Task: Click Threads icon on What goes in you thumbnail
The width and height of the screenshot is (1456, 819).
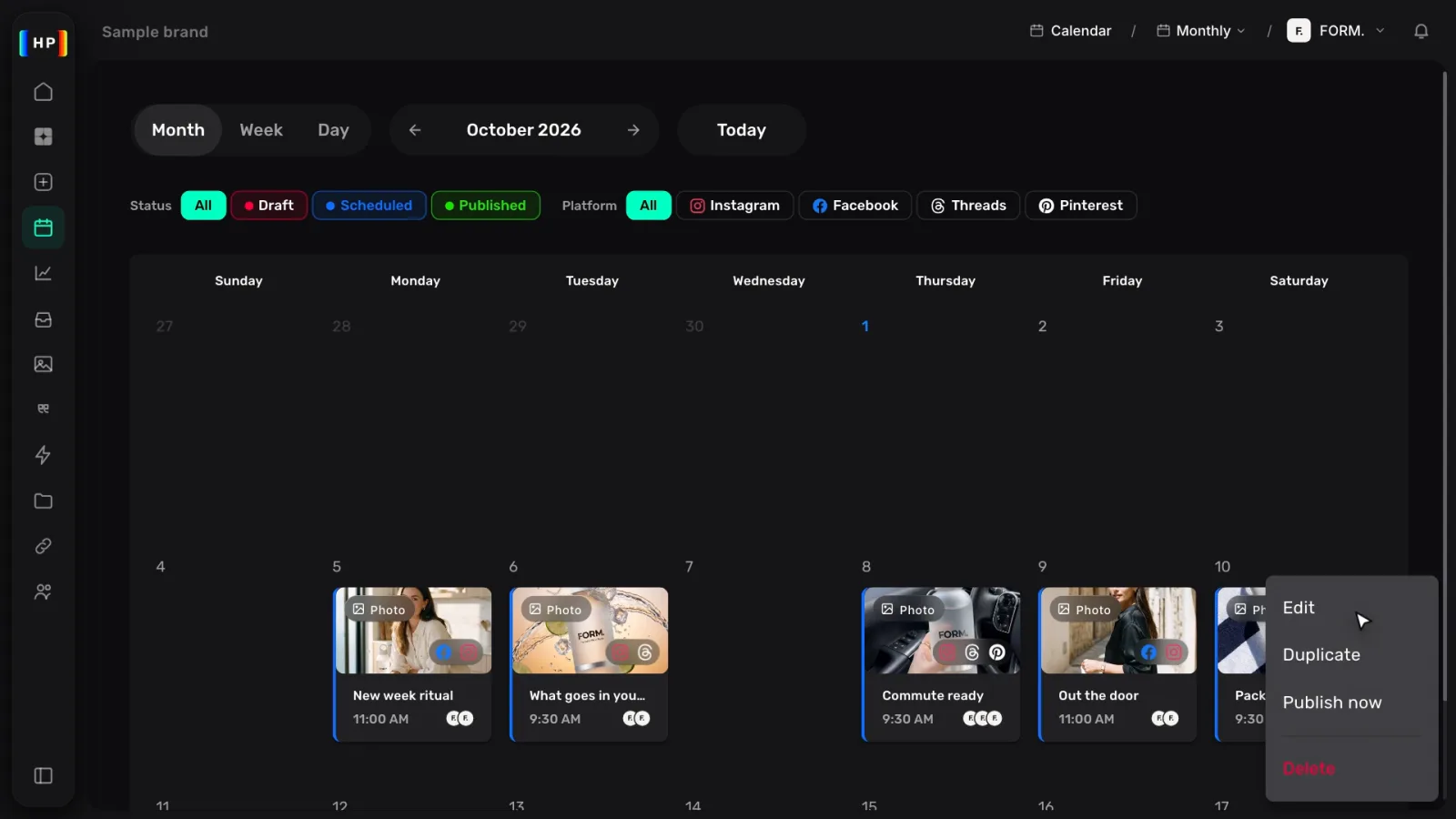Action: [644, 652]
